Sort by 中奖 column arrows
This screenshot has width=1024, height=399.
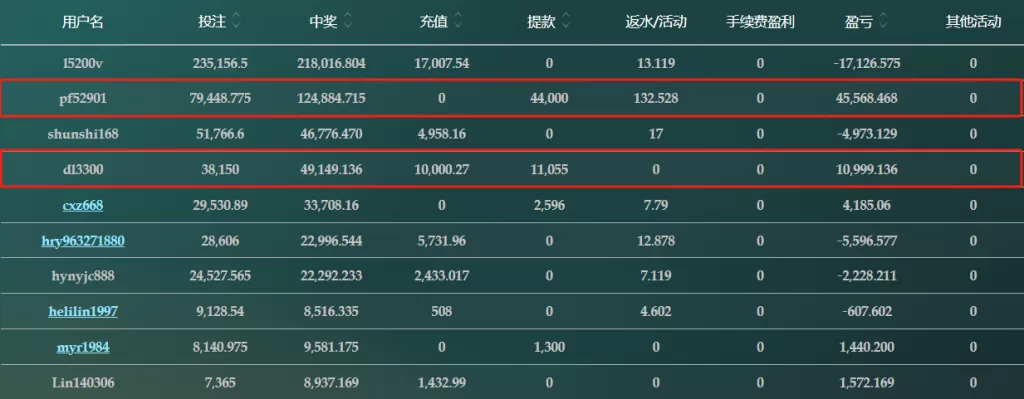347,22
